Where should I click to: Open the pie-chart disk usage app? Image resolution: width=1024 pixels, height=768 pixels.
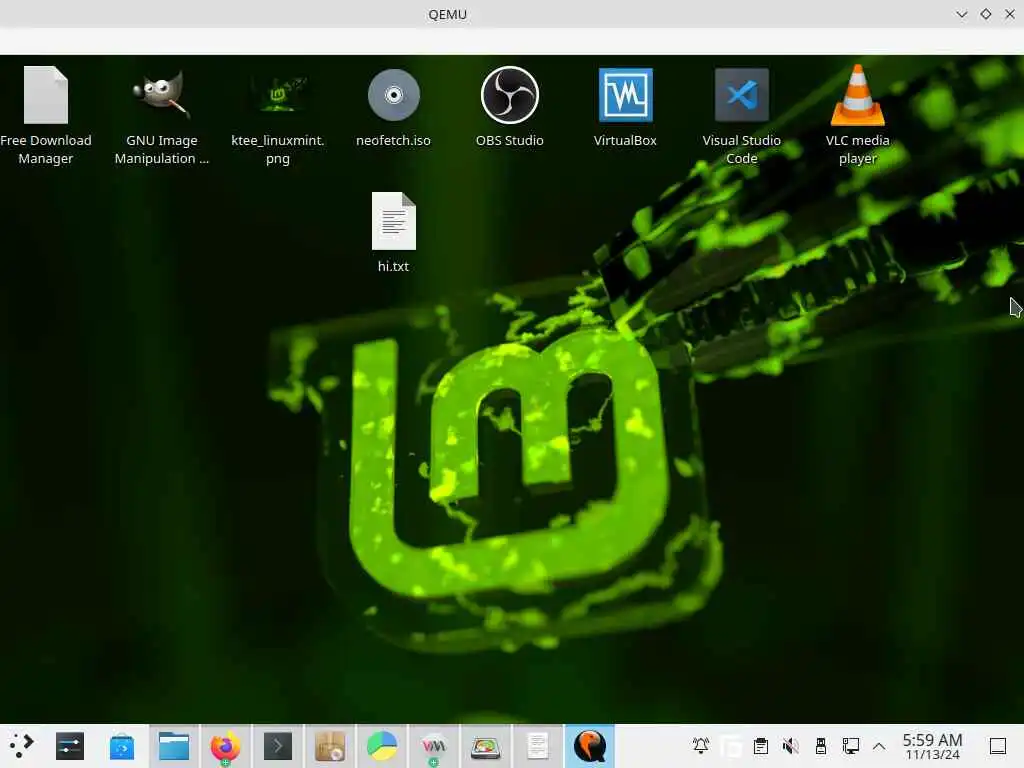pos(381,746)
